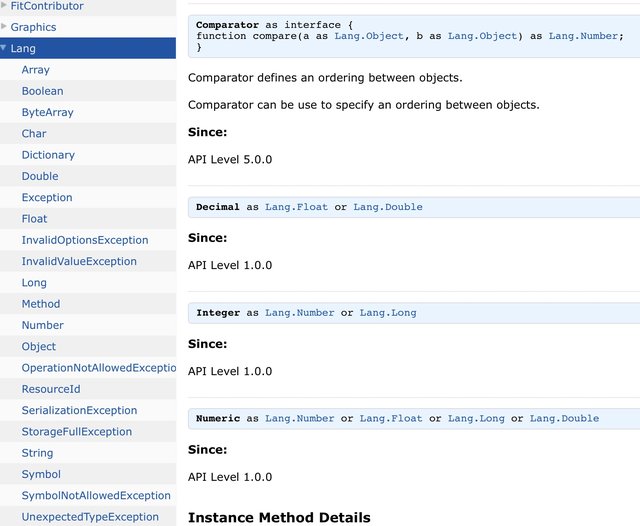Viewport: 640px width, 526px height.
Task: Open the Array class page
Action: pos(36,70)
